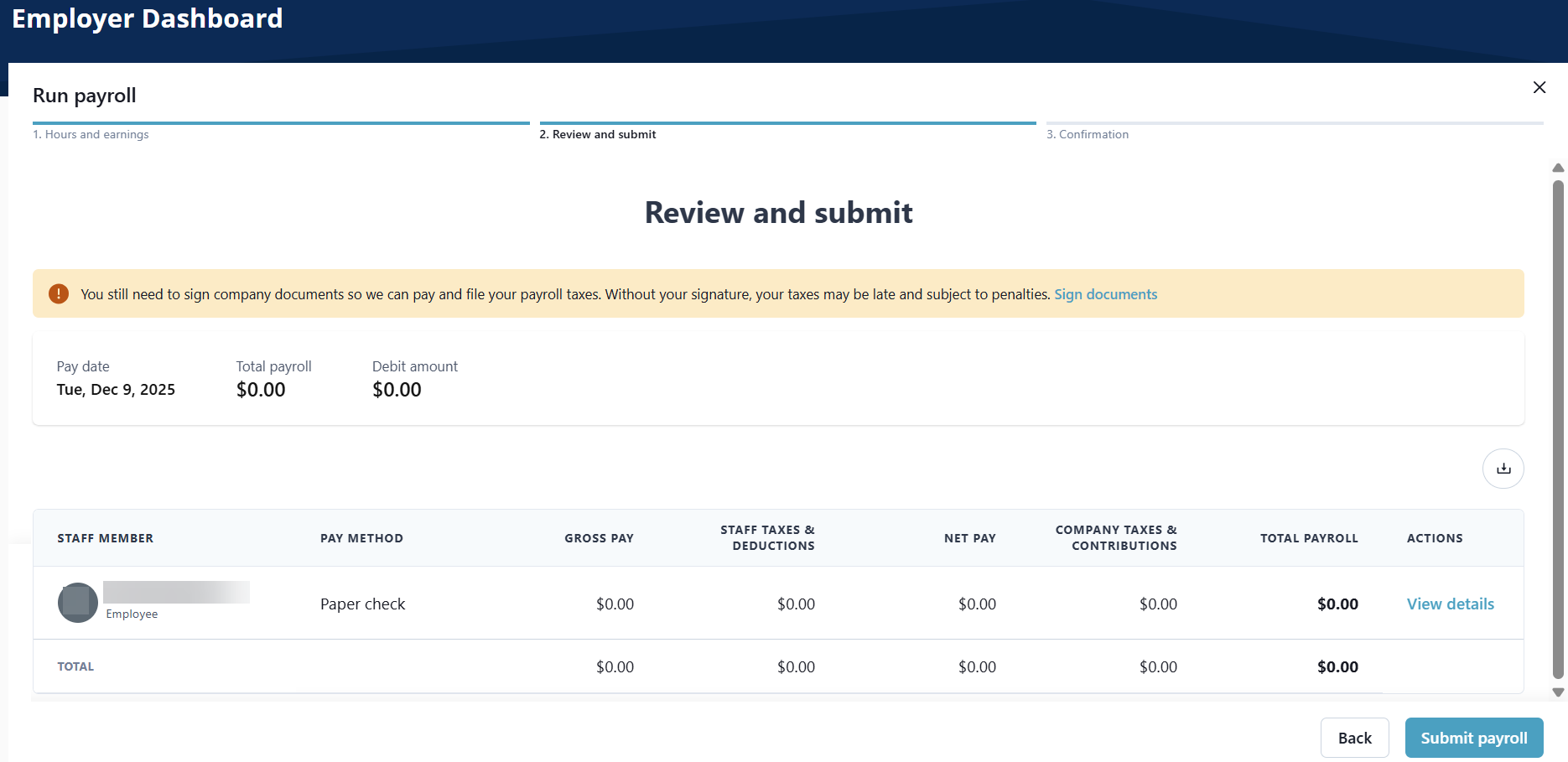Click the Paper check pay method cell

click(362, 604)
